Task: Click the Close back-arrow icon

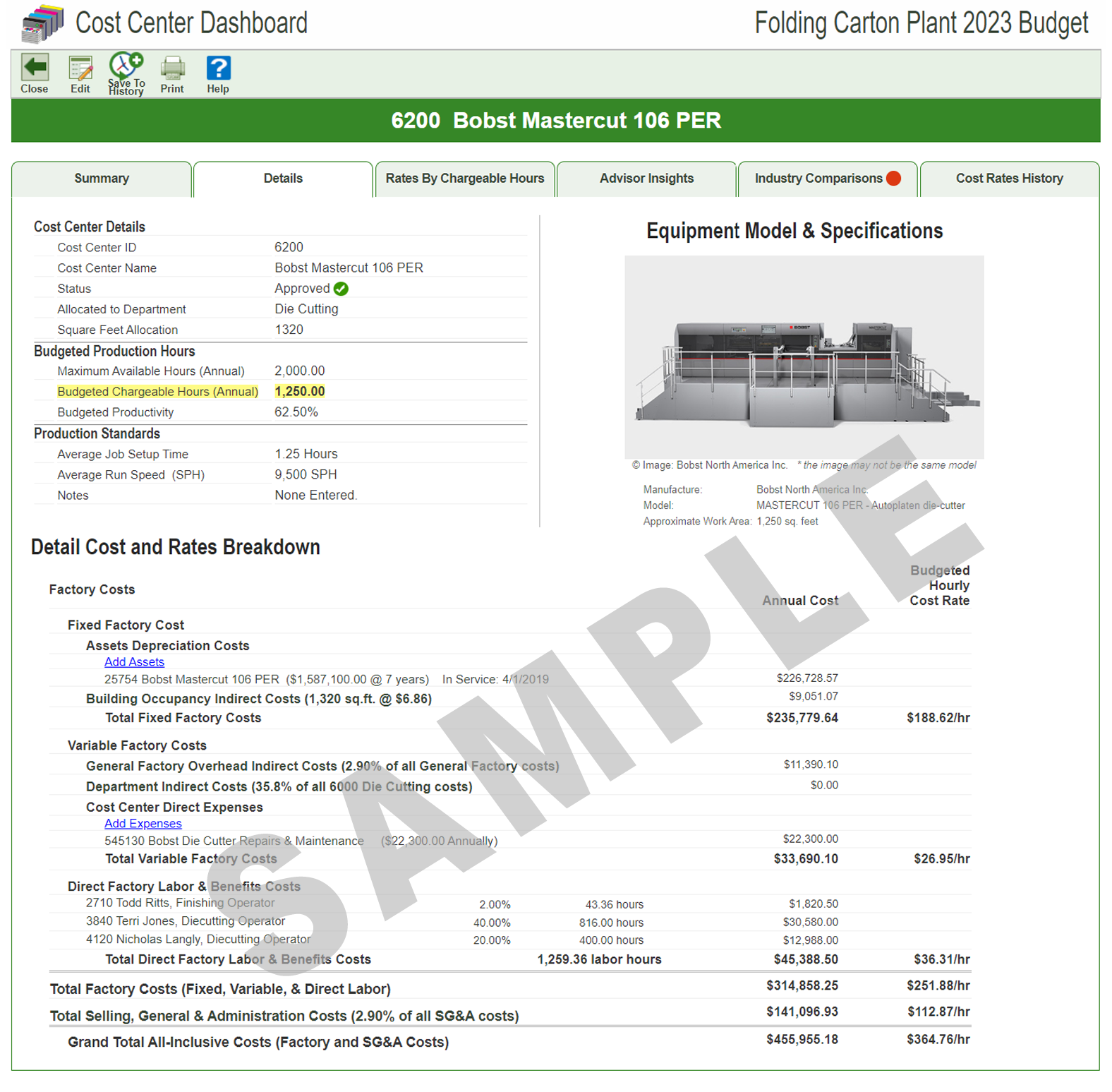Action: (35, 68)
